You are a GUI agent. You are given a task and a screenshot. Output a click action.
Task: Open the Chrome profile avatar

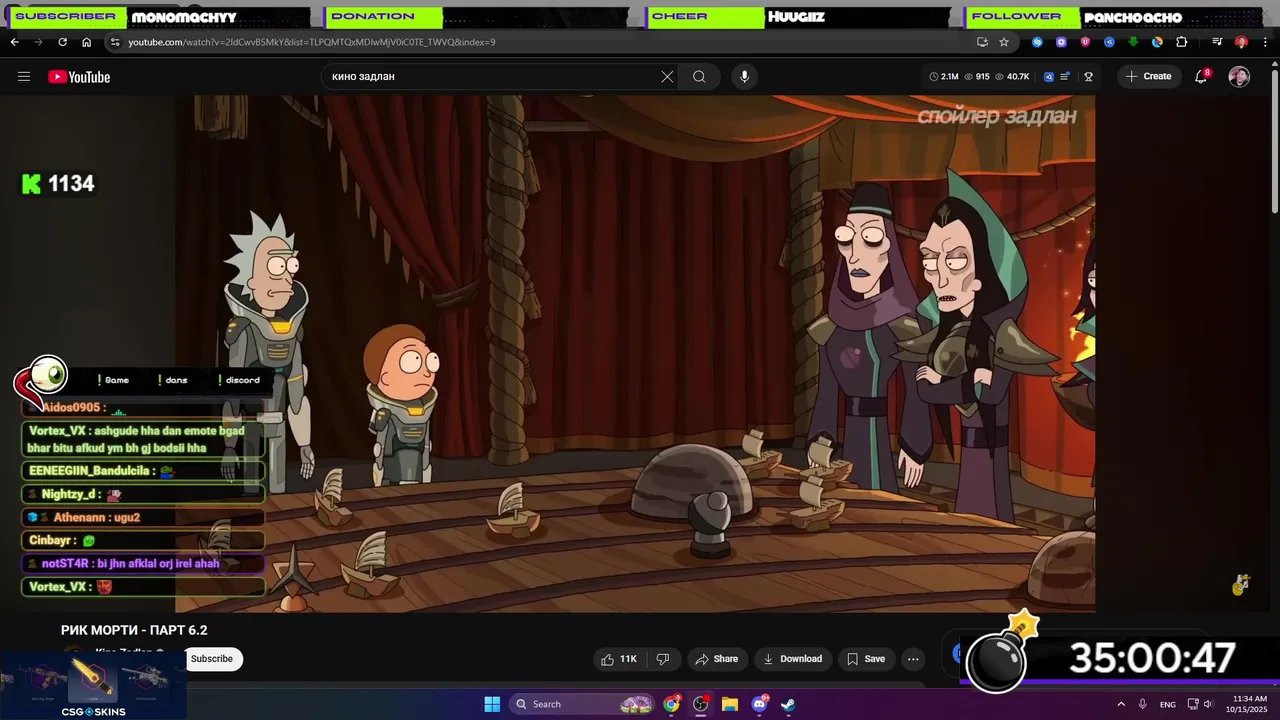(1241, 42)
